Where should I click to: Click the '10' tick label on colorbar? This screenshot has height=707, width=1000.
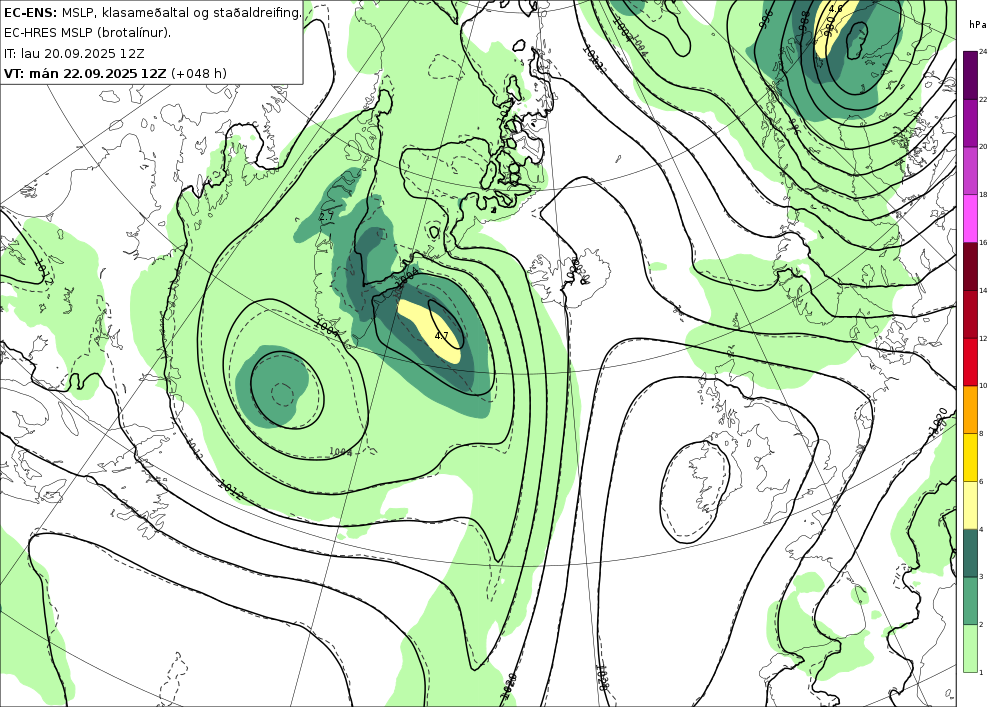(x=983, y=386)
